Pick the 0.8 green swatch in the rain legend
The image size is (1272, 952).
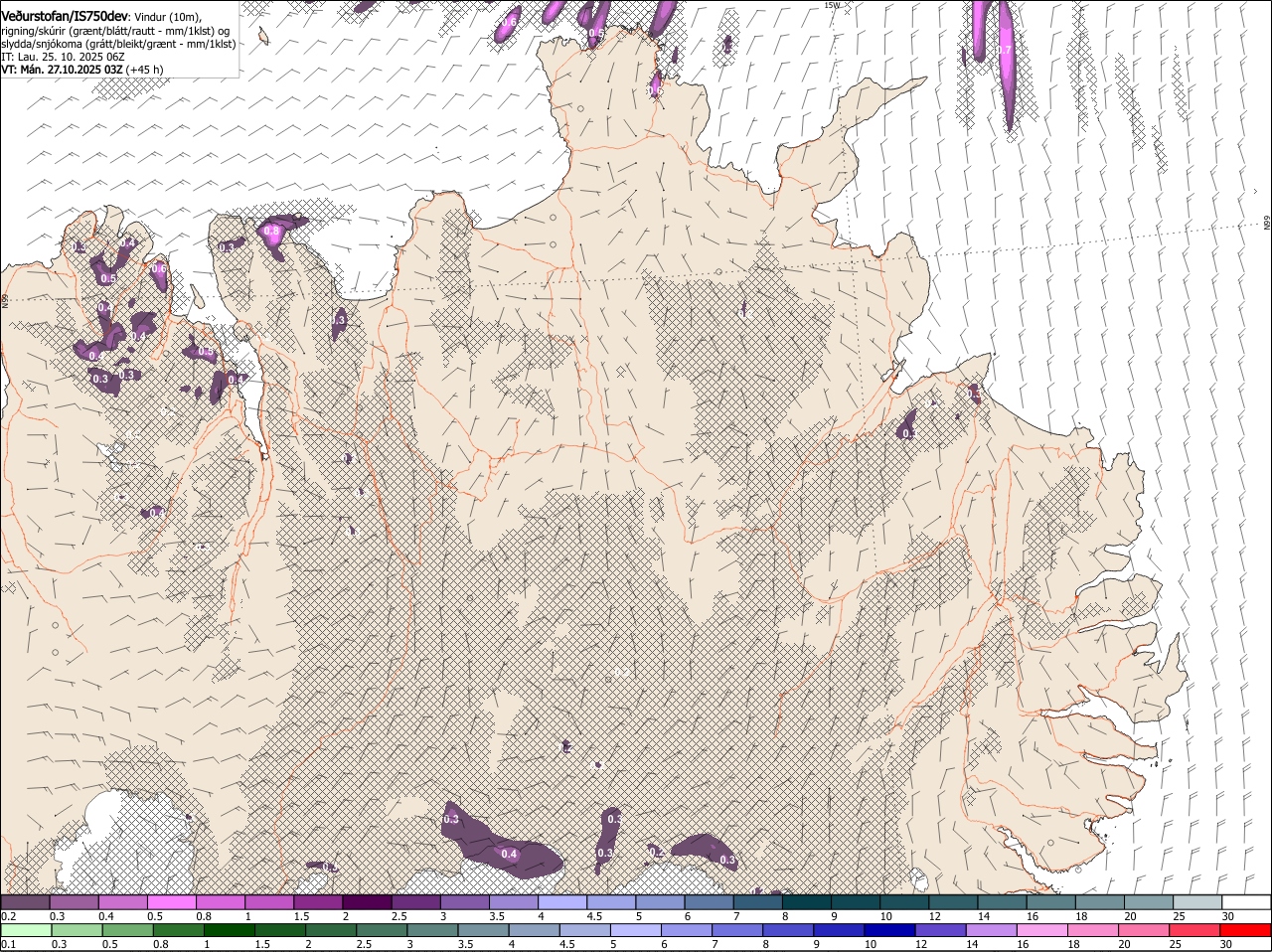pyautogui.click(x=178, y=931)
